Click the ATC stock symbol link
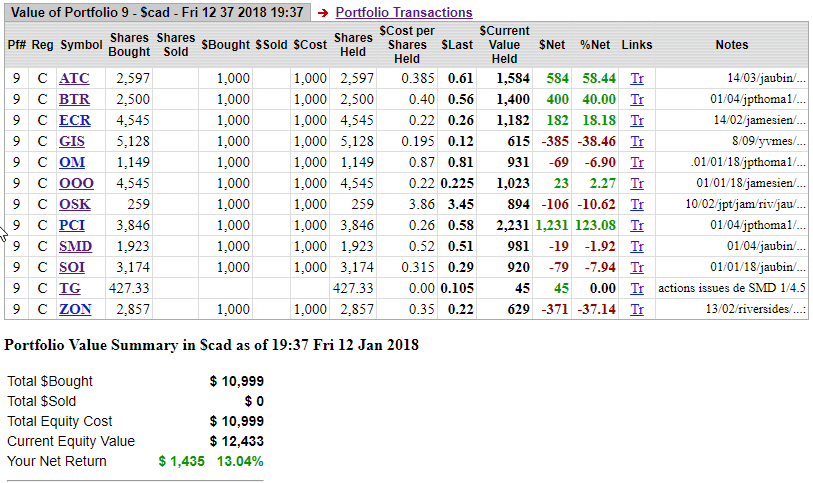Screen dimensions: 813x483 tap(74, 78)
